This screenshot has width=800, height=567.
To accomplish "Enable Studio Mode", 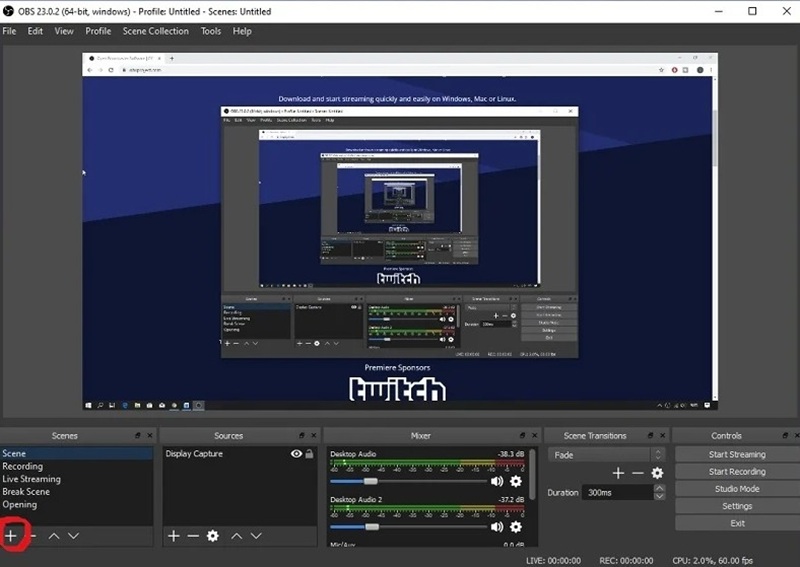I will point(737,489).
